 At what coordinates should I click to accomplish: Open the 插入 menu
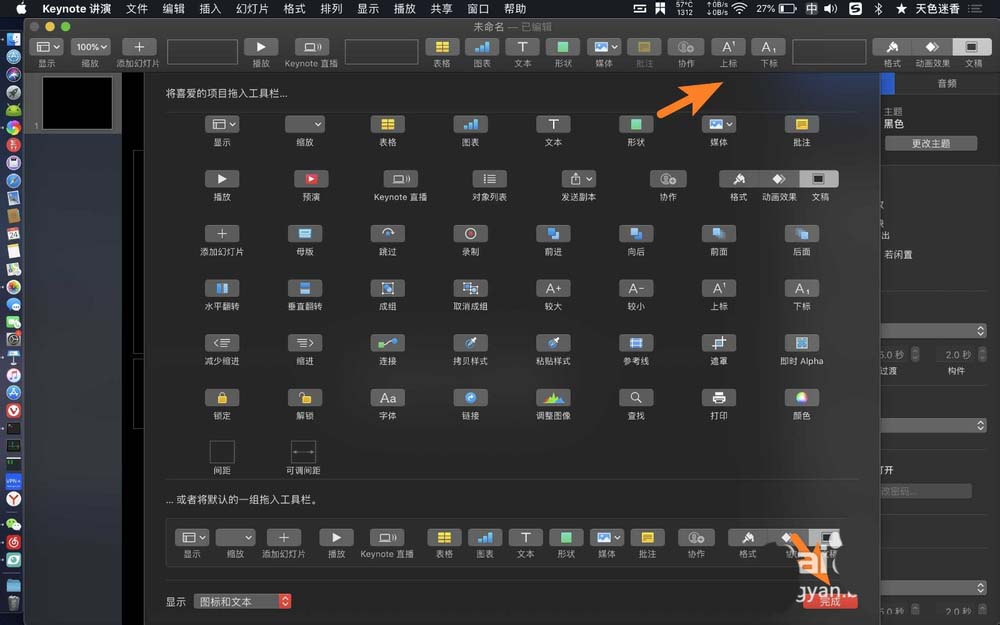tap(210, 8)
